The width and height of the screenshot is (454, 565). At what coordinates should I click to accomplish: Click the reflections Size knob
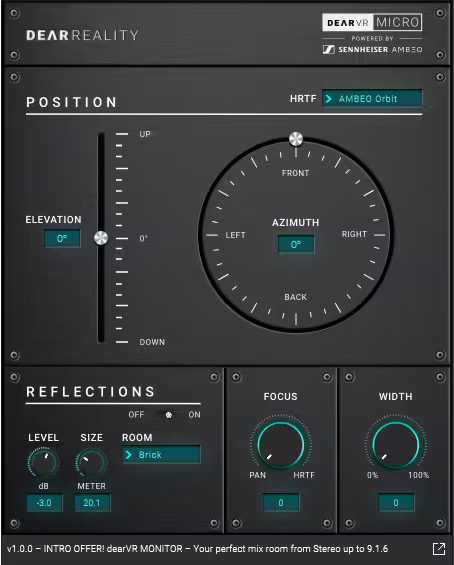tap(92, 462)
